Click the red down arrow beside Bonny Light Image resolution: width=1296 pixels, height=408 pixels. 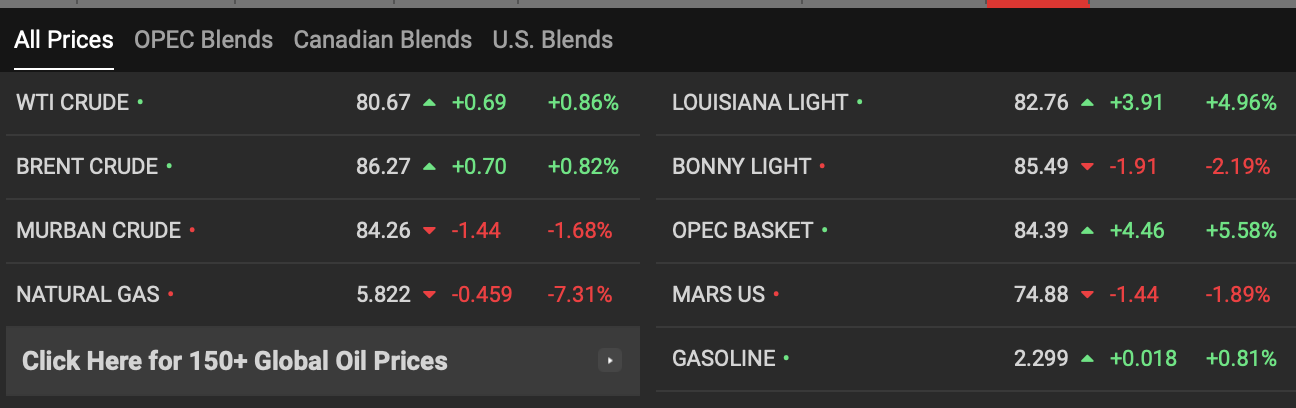coord(1087,167)
